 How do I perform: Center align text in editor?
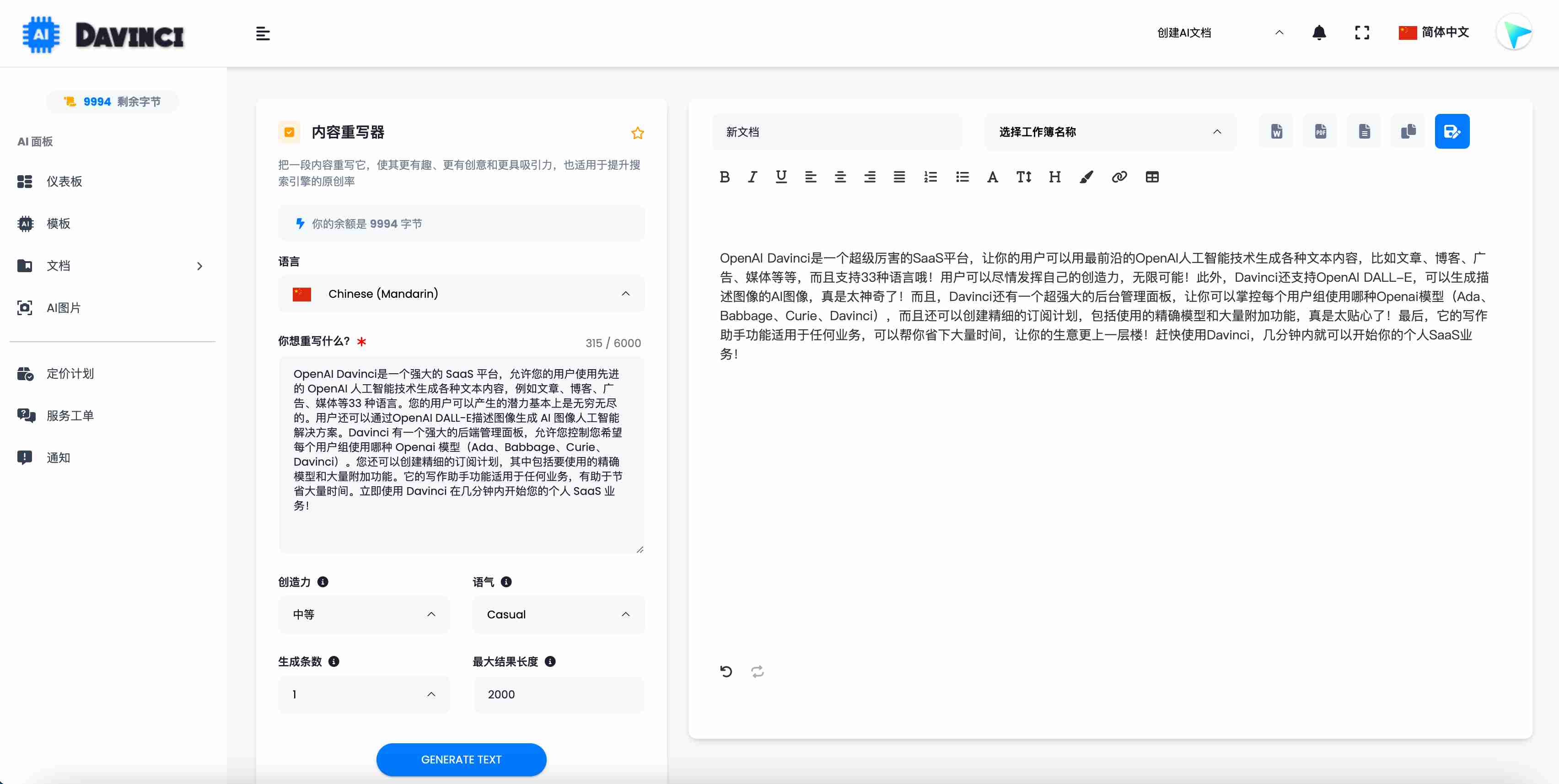[841, 177]
